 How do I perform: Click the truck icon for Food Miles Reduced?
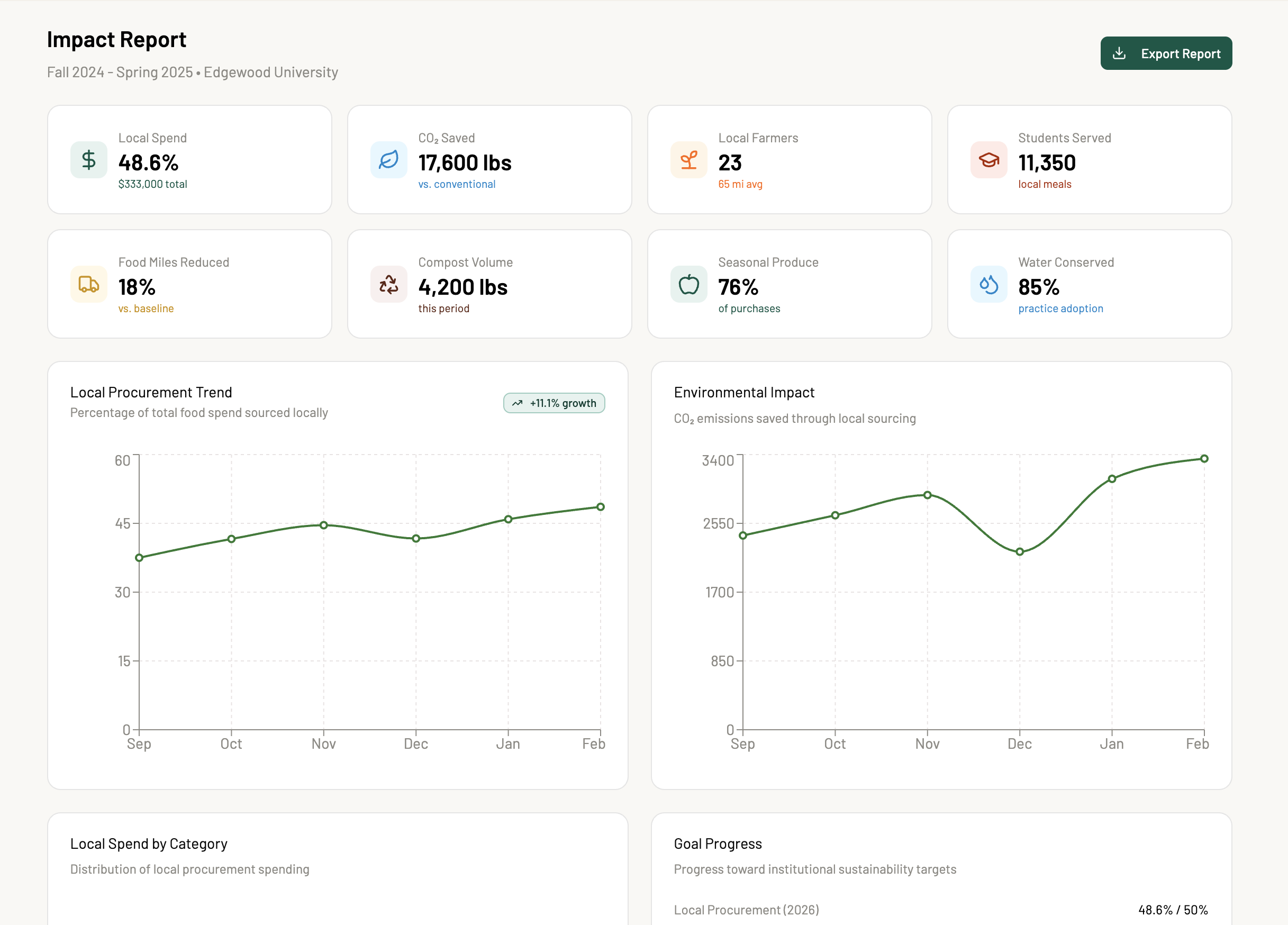[88, 284]
